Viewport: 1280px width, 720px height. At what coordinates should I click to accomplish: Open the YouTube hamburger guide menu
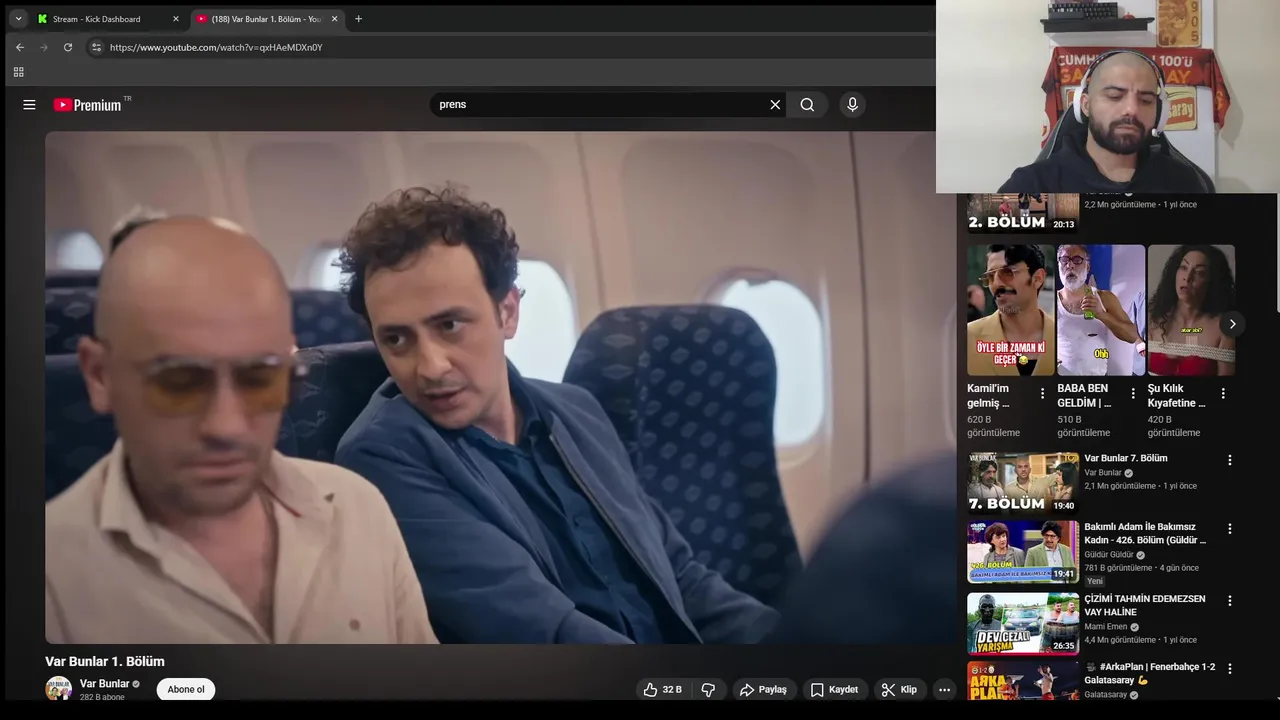pos(29,104)
